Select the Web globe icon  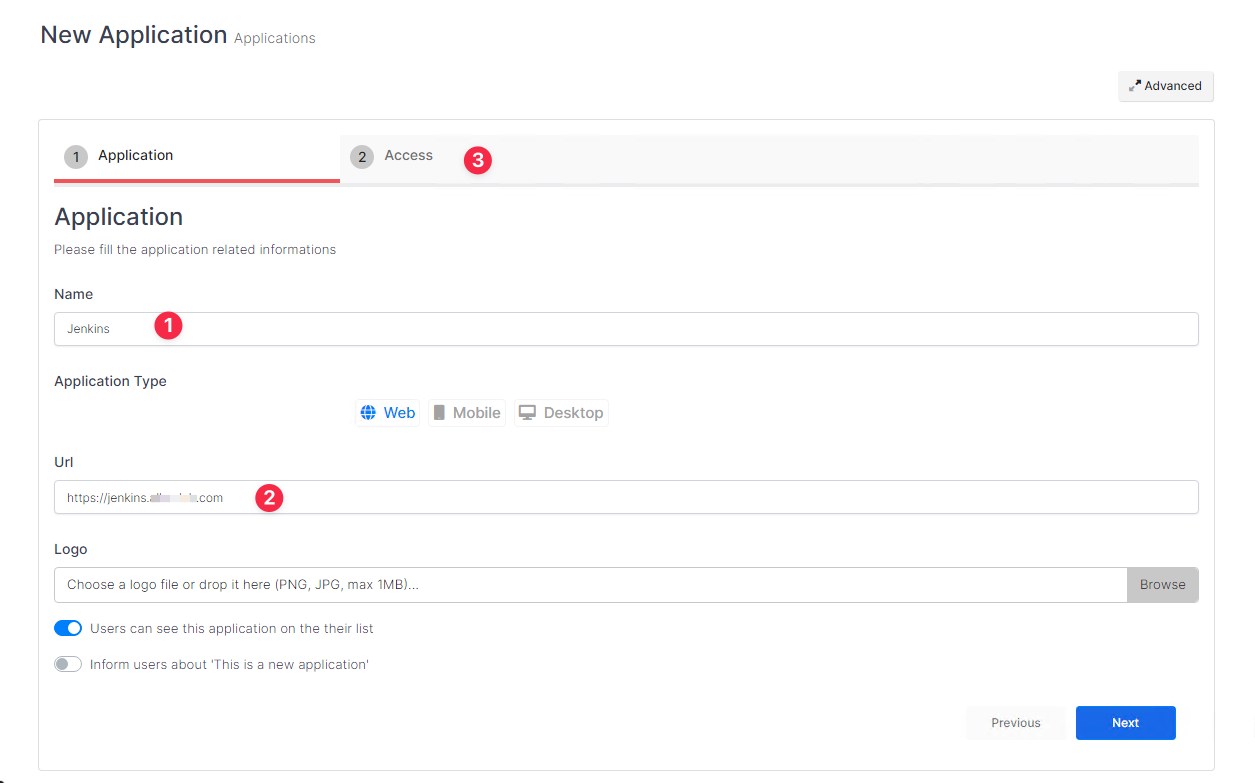point(368,413)
